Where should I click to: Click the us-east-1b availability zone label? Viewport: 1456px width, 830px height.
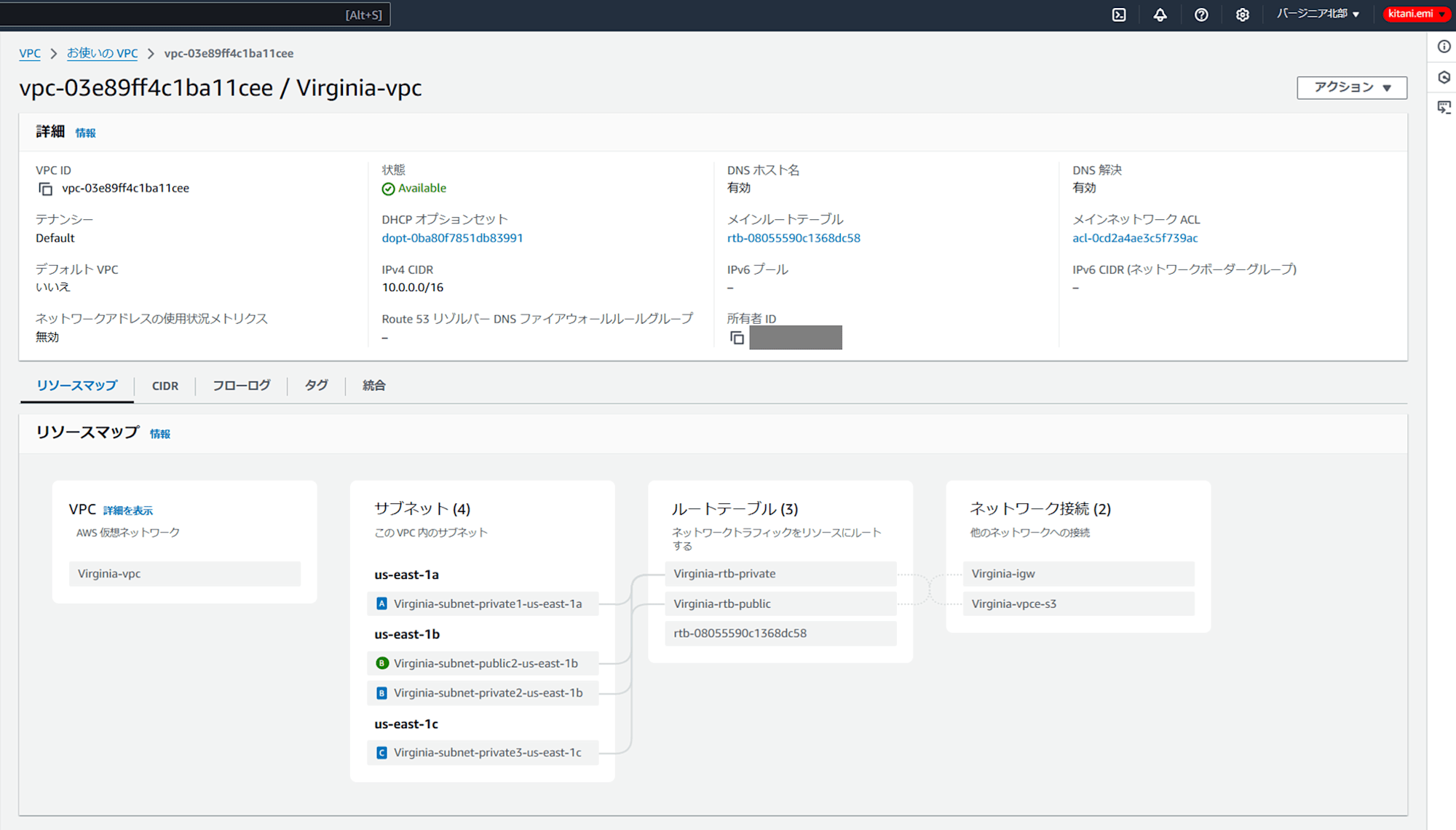[x=407, y=634]
